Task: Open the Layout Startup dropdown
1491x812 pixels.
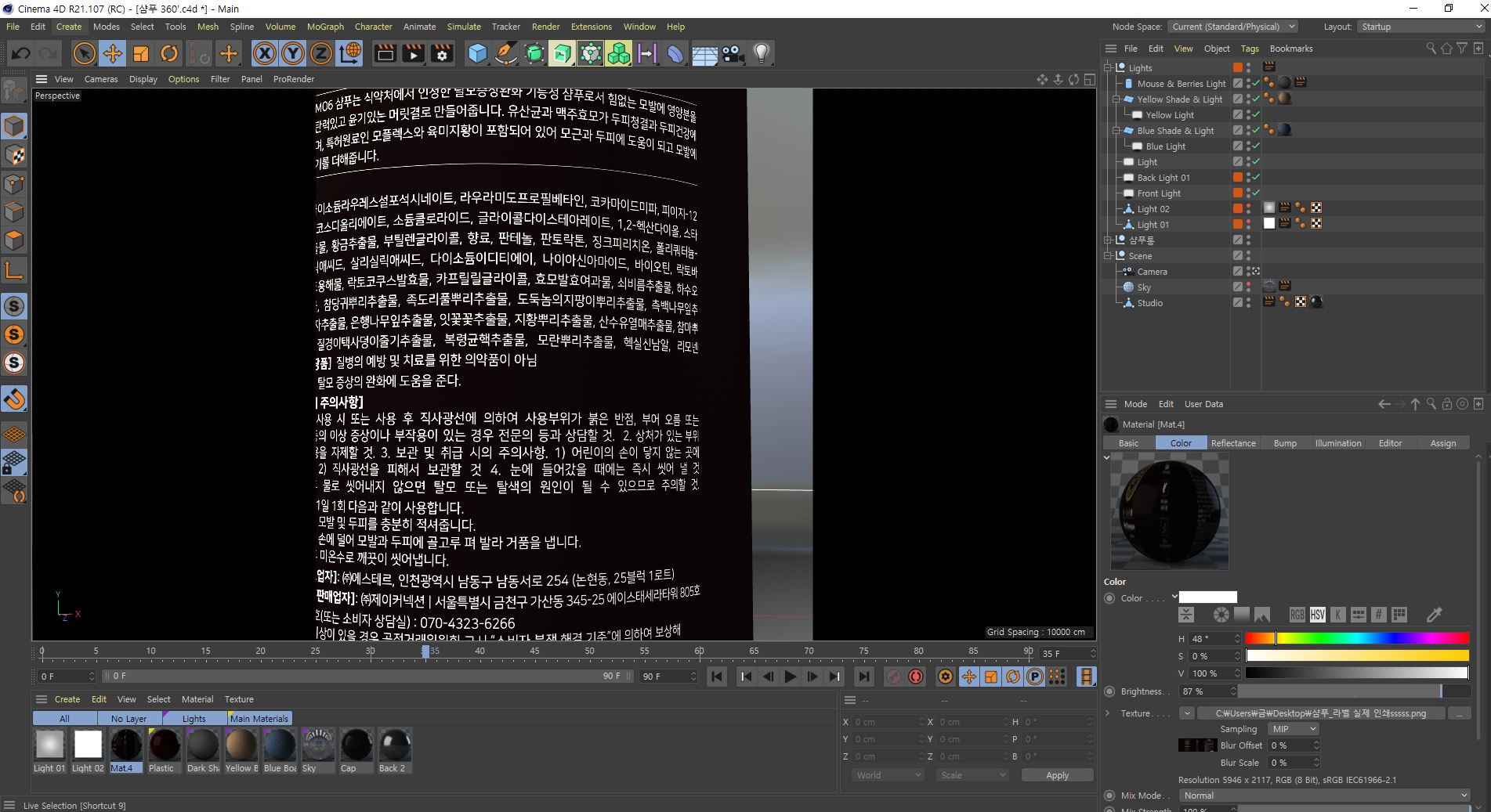Action: pyautogui.click(x=1421, y=27)
